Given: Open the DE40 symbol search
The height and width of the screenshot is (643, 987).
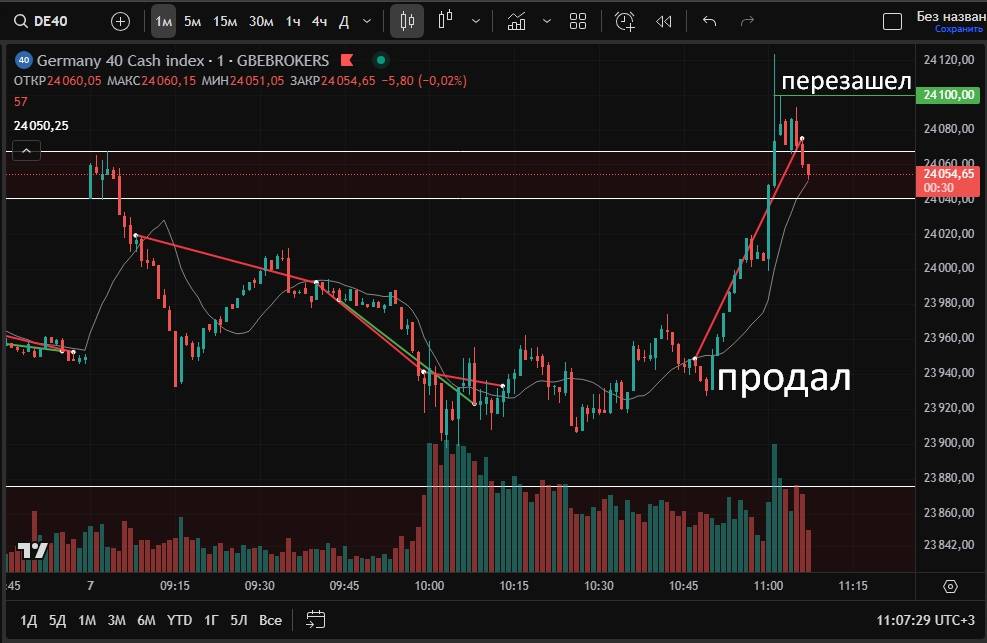Looking at the screenshot, I should click(x=45, y=21).
